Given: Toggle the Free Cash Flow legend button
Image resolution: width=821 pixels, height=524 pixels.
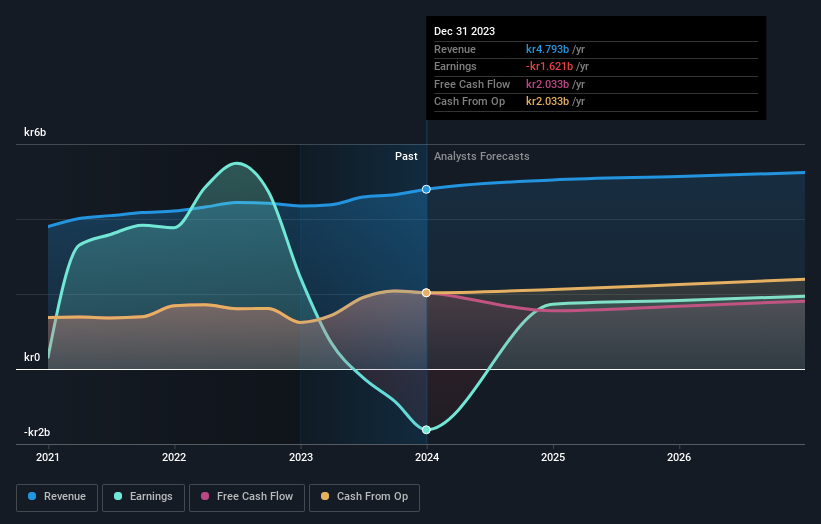Looking at the screenshot, I should 247,497.
